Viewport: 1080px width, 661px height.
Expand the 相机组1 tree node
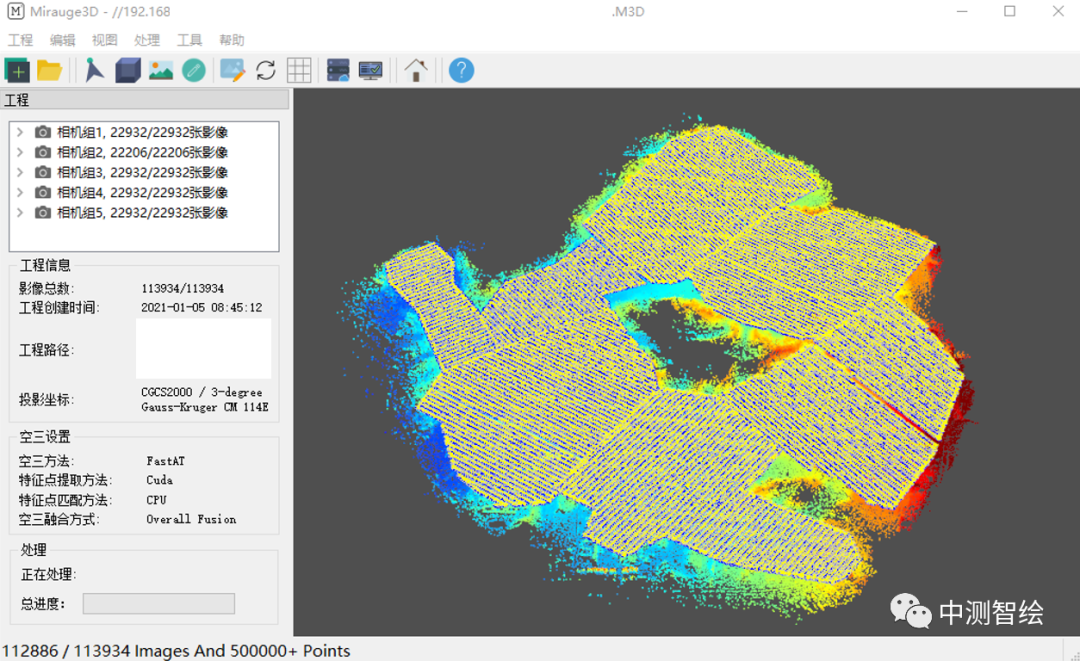click(x=20, y=132)
